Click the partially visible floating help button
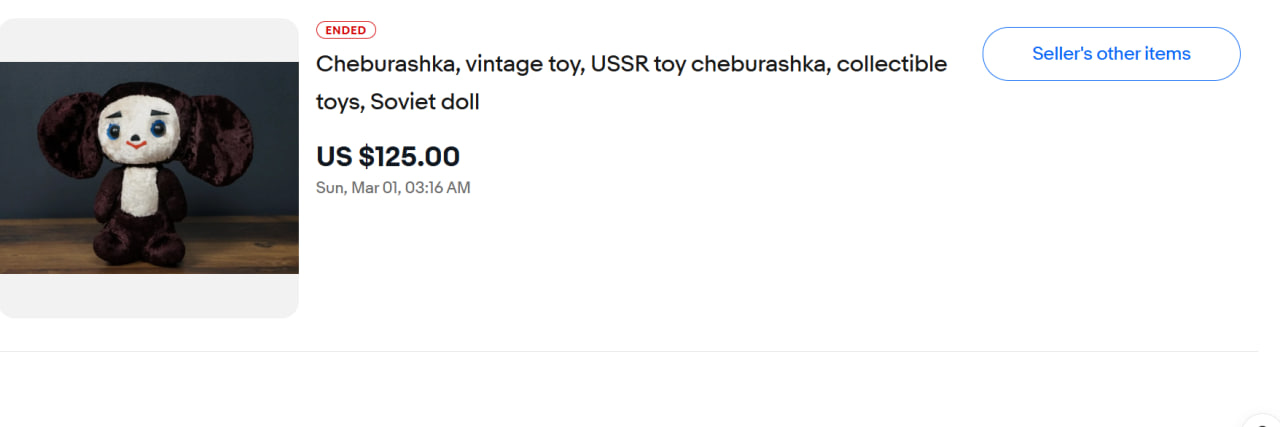Image resolution: width=1280 pixels, height=427 pixels. coord(1262,420)
